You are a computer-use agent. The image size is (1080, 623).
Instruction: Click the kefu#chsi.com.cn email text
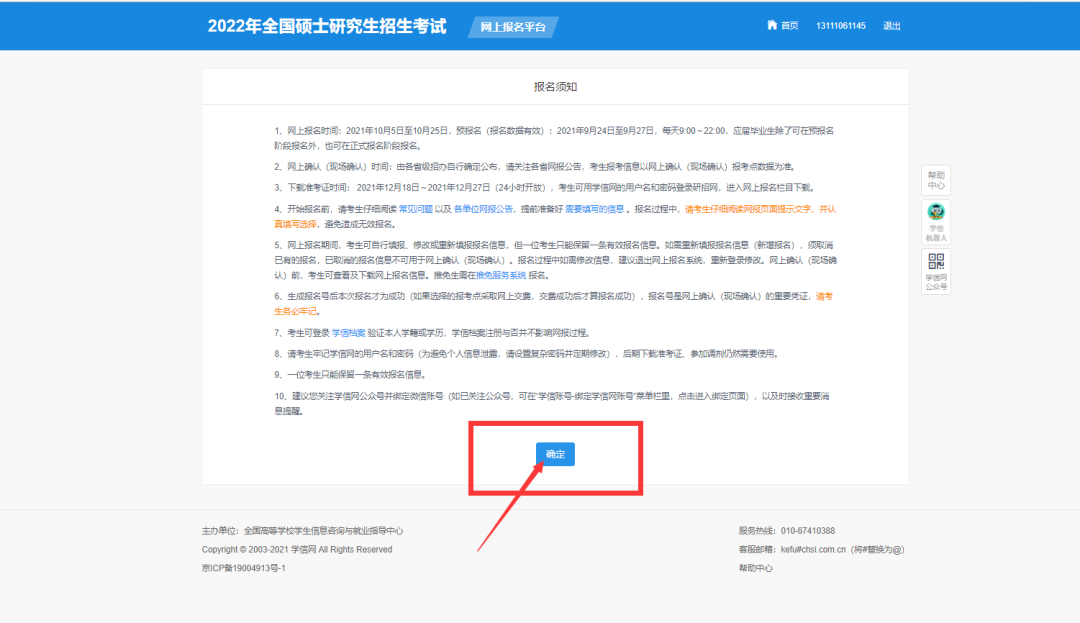tap(813, 549)
